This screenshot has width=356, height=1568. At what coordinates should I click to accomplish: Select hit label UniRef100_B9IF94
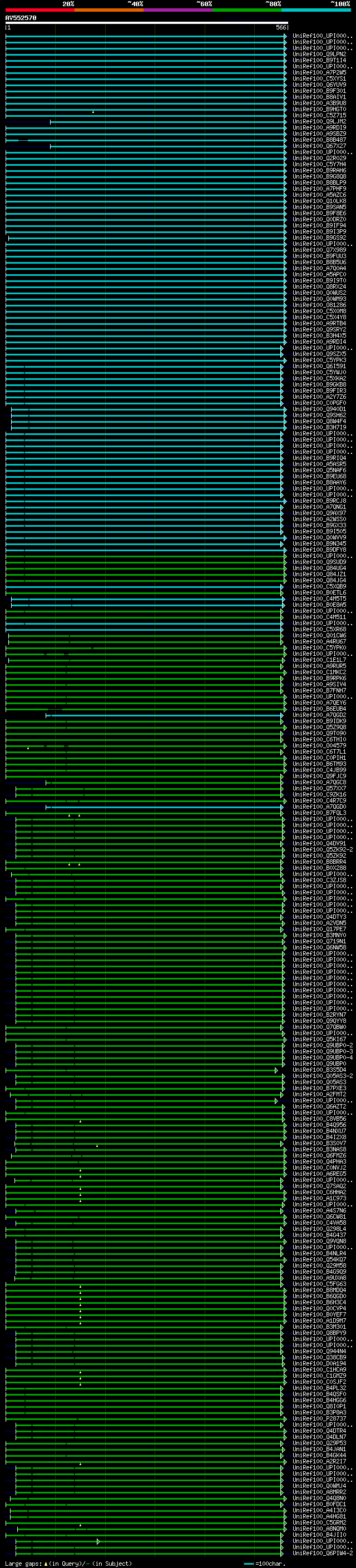tap(319, 225)
